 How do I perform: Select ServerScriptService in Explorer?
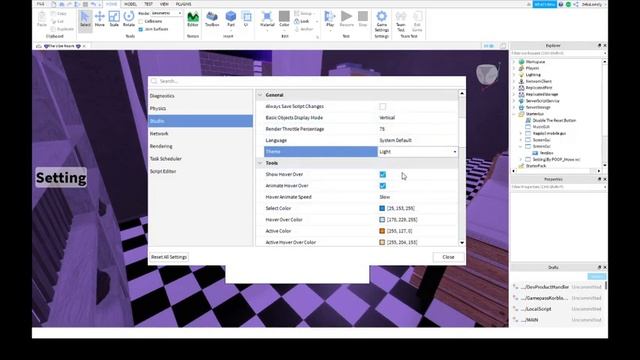point(542,101)
